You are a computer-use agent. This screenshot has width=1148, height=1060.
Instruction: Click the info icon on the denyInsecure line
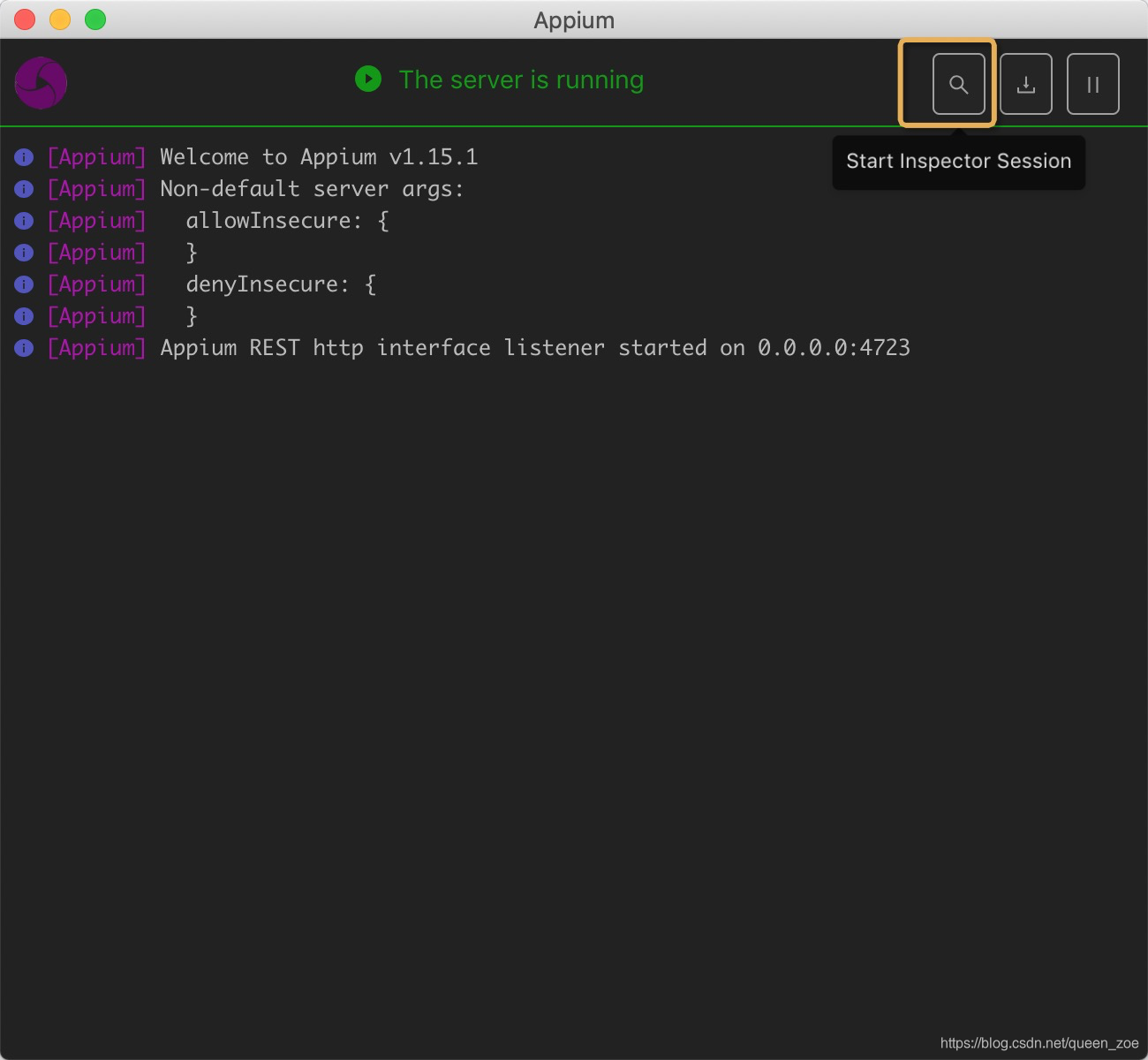(x=24, y=284)
